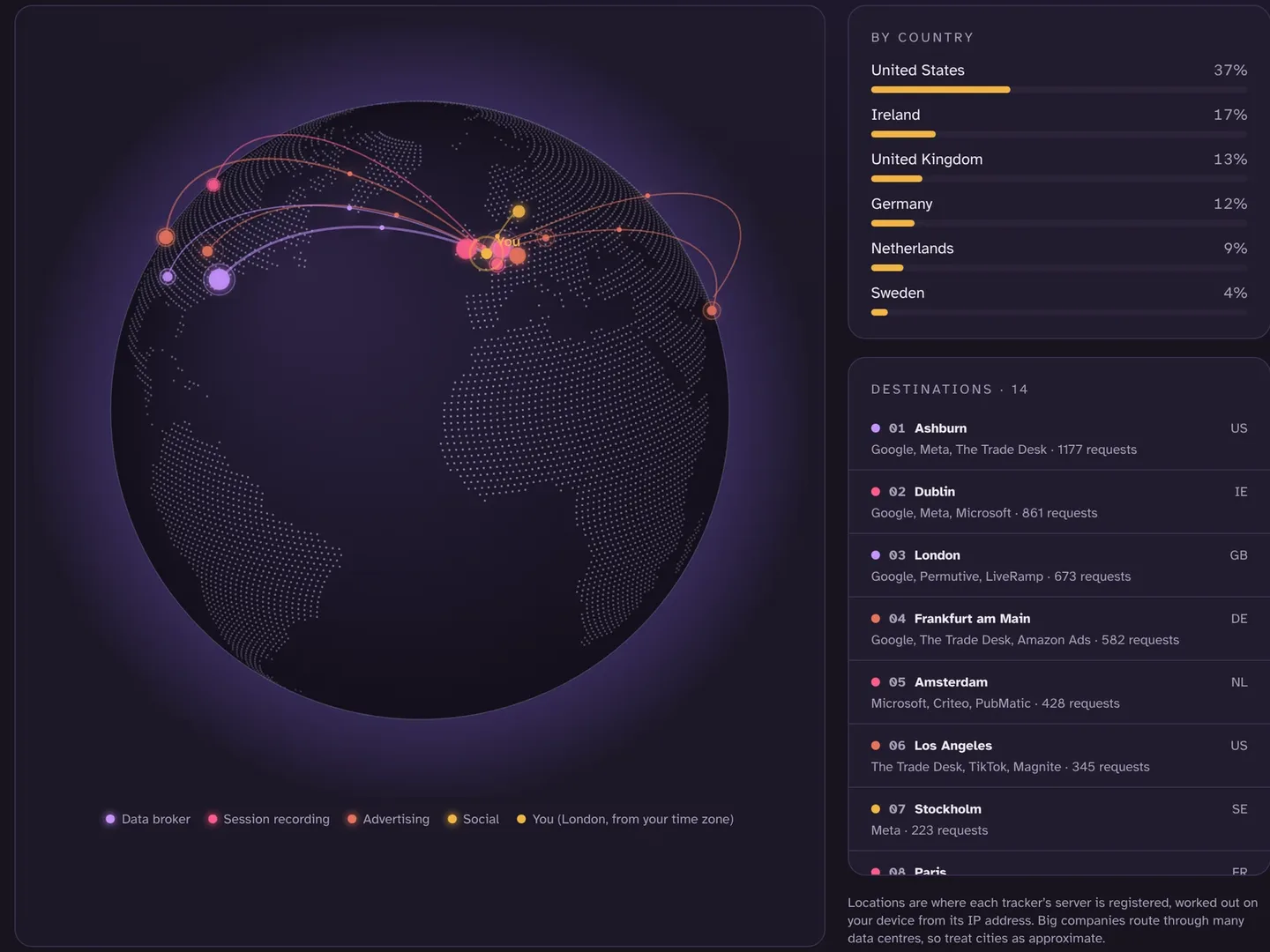Select the Session recording legend entry
The height and width of the screenshot is (952, 1270).
pyautogui.click(x=268, y=819)
